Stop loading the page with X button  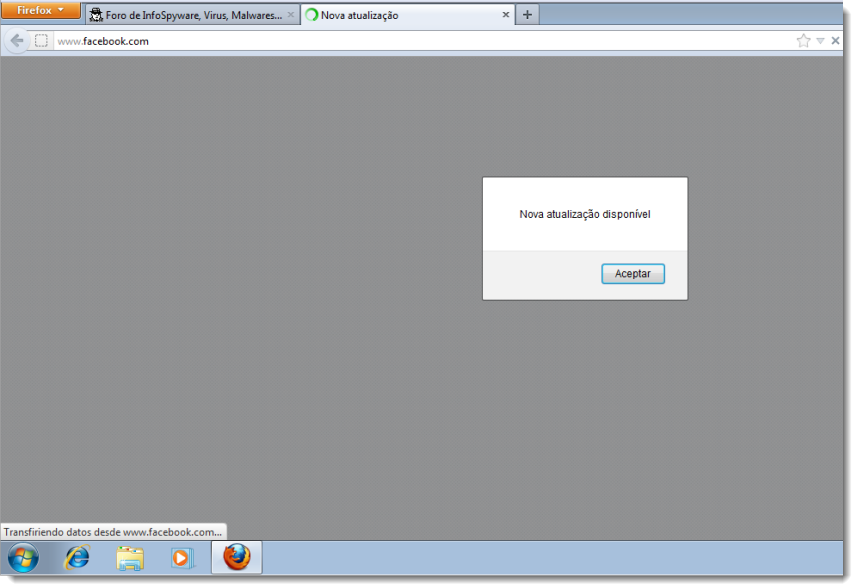tap(836, 41)
